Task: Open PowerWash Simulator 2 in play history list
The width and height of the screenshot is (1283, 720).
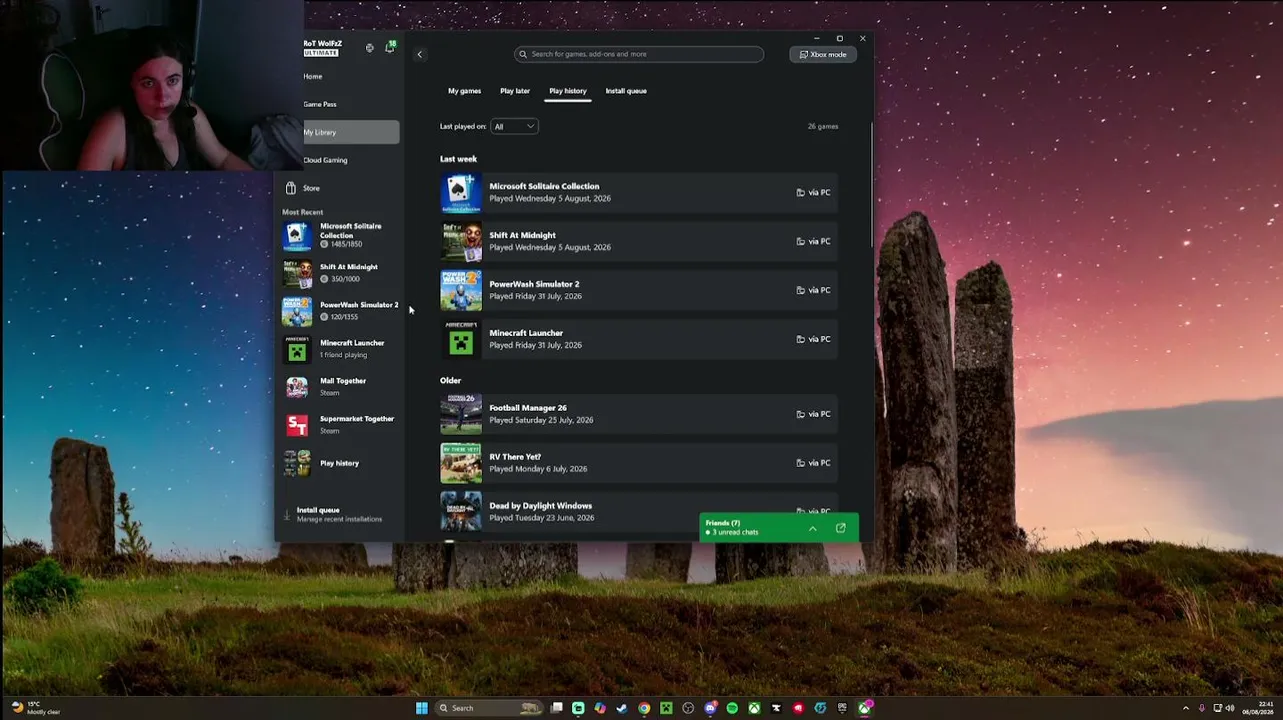Action: pos(638,290)
